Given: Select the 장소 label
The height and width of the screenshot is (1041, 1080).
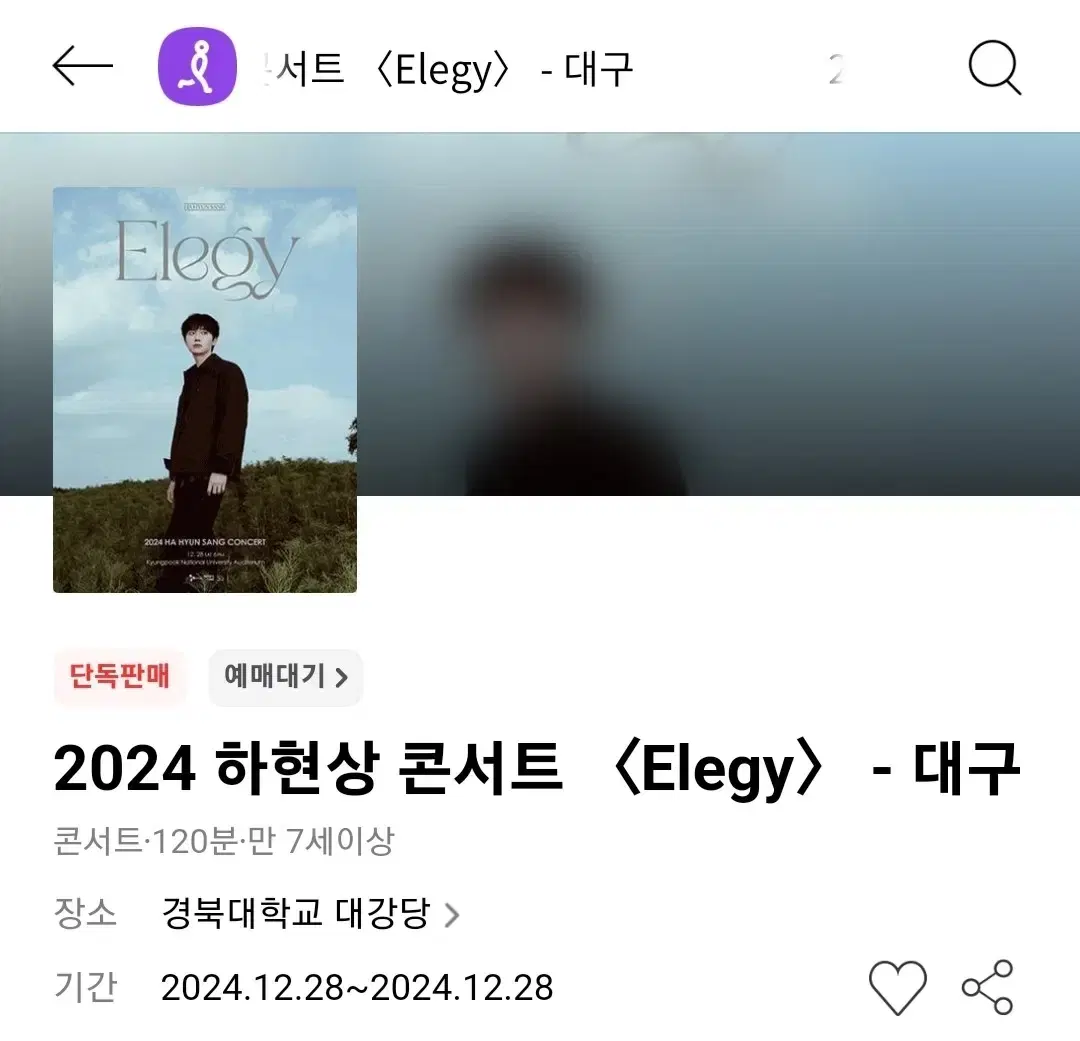Looking at the screenshot, I should click(x=85, y=913).
